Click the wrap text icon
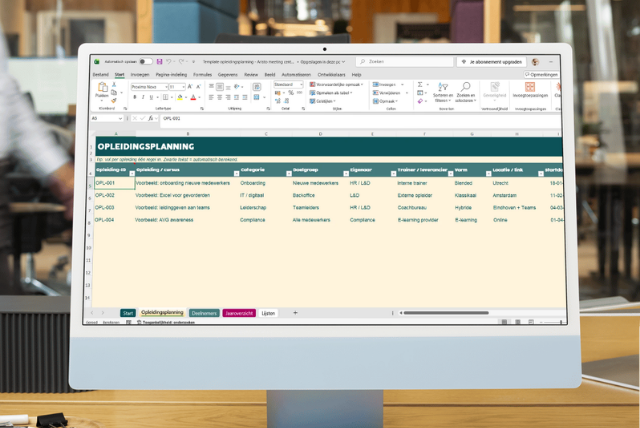The height and width of the screenshot is (428, 640). click(257, 86)
